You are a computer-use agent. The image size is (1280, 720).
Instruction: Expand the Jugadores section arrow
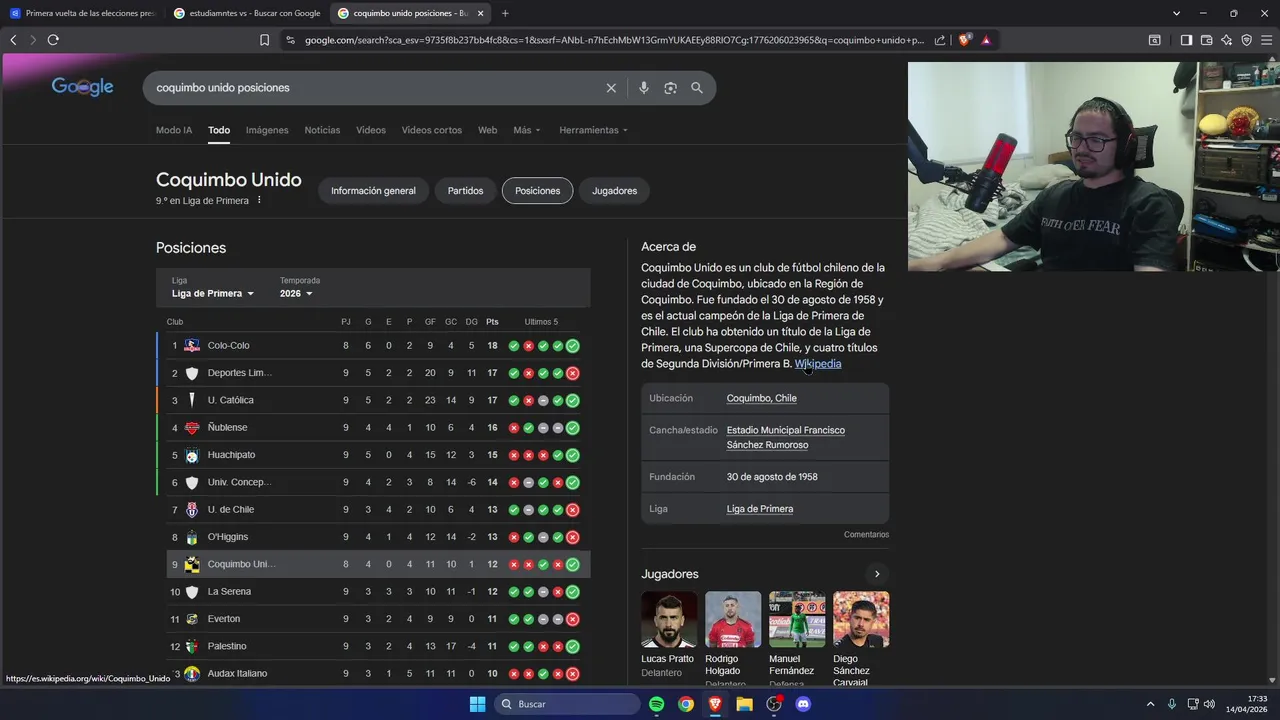877,574
